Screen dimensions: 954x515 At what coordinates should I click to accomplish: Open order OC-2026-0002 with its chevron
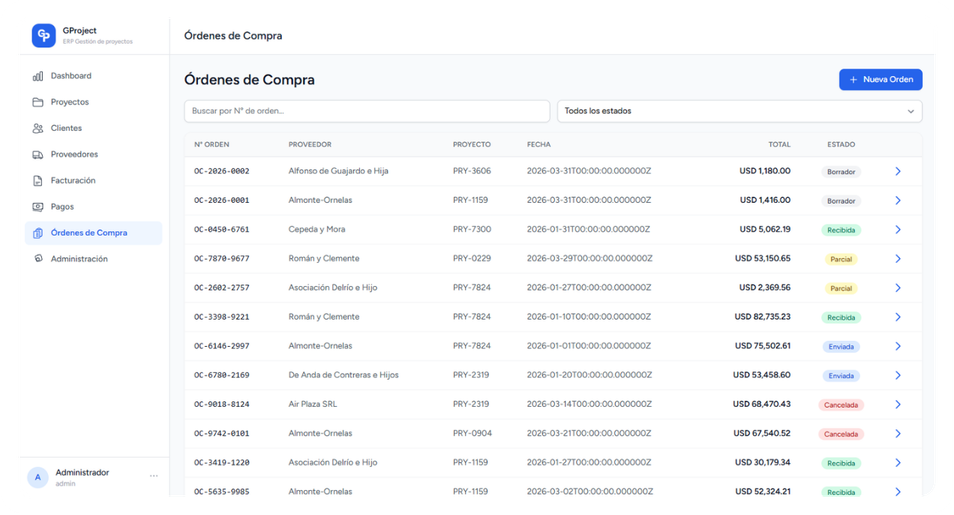point(897,171)
